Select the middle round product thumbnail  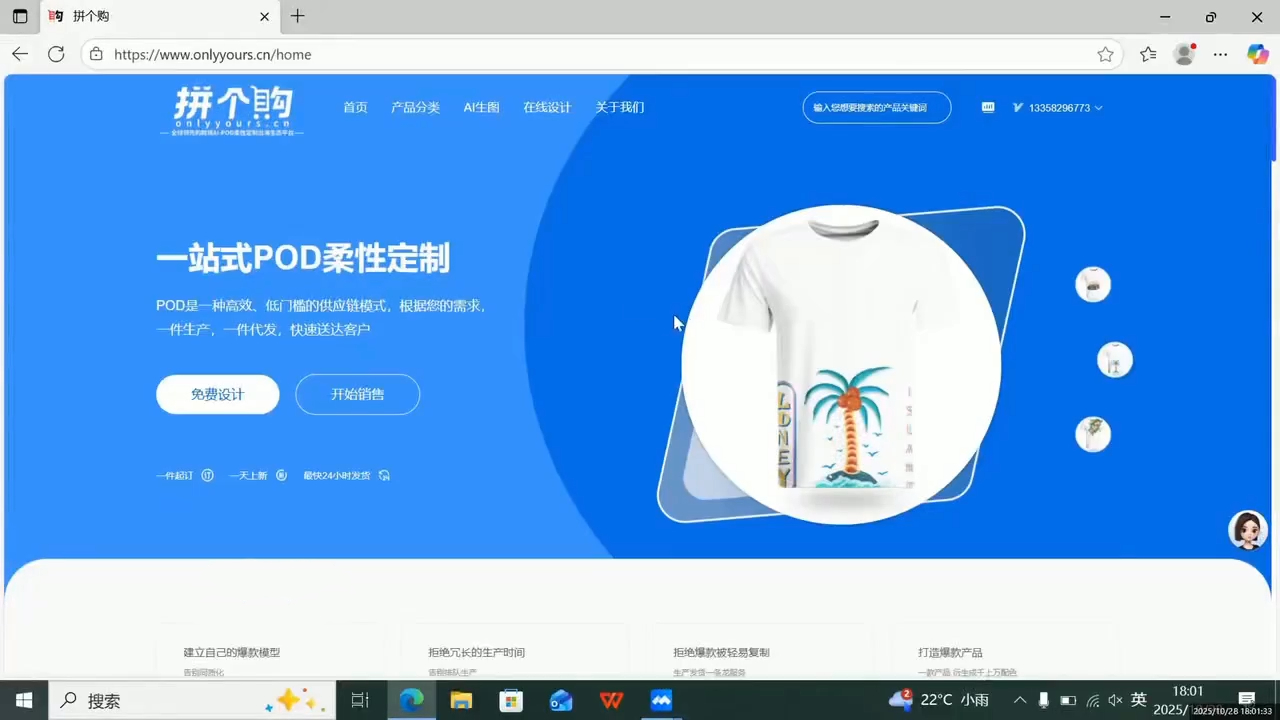1115,360
